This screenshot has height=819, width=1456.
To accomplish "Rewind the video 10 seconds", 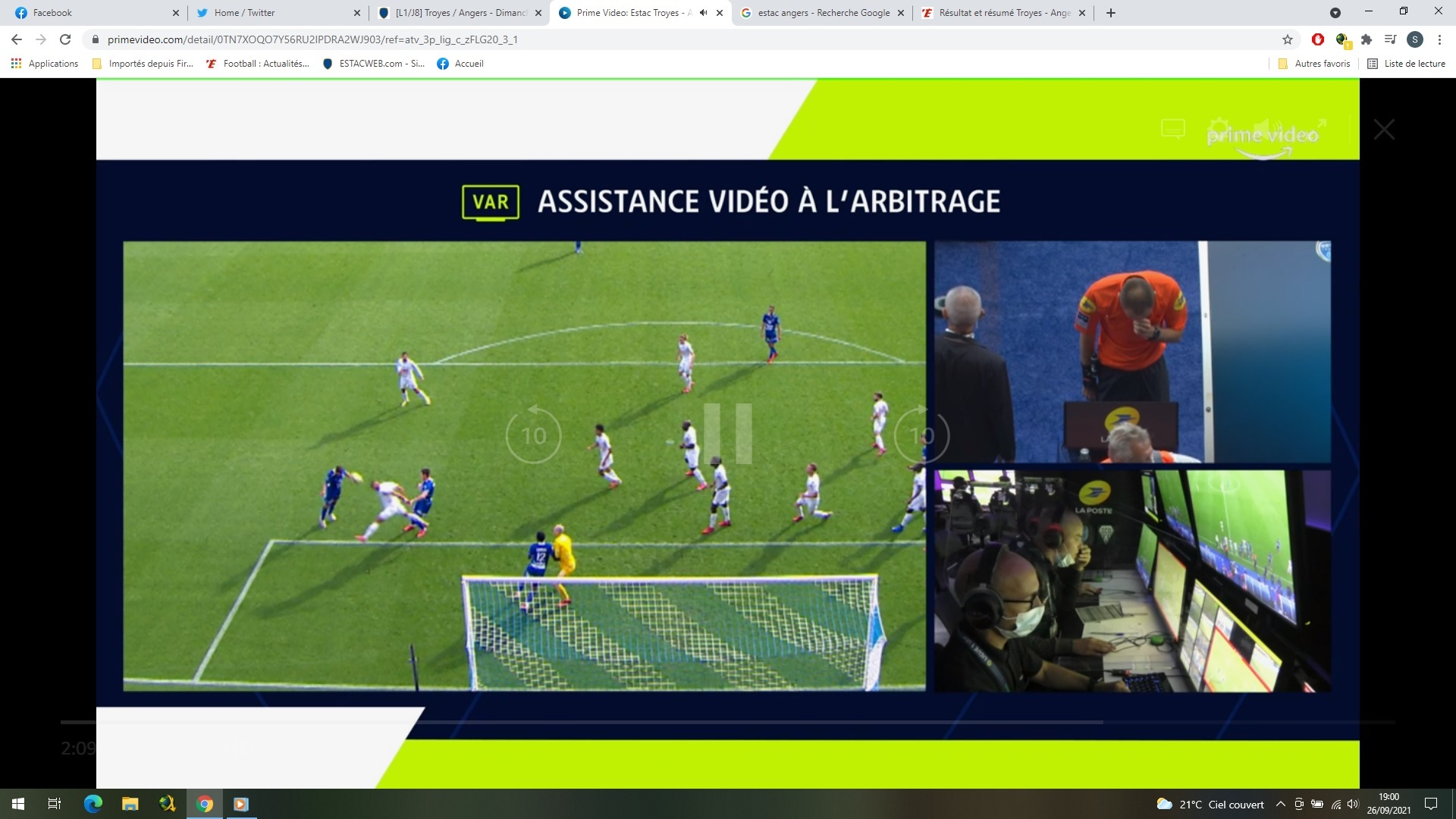I will coord(533,435).
